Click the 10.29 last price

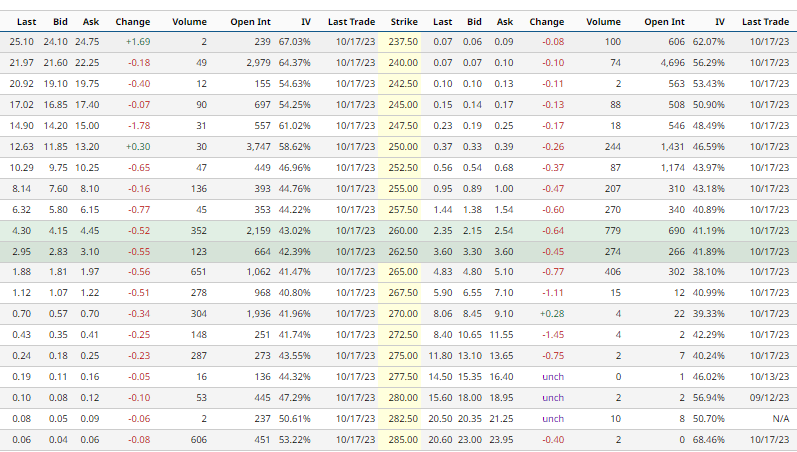point(21,168)
